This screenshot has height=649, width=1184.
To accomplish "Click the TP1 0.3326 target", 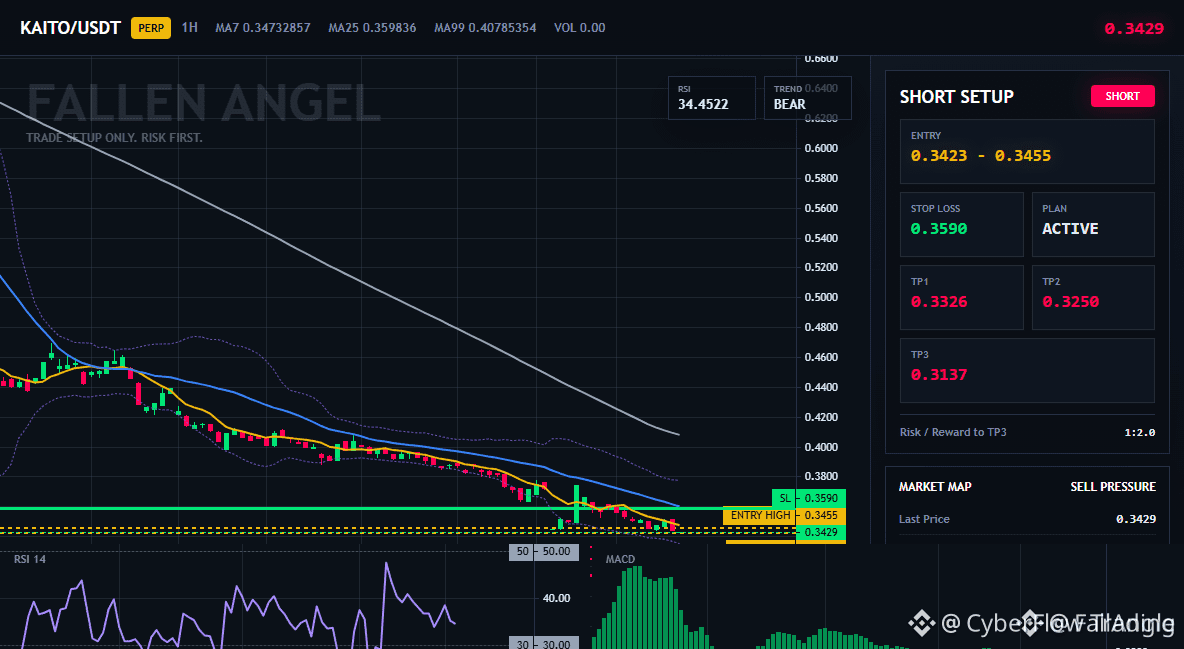I will pos(961,297).
